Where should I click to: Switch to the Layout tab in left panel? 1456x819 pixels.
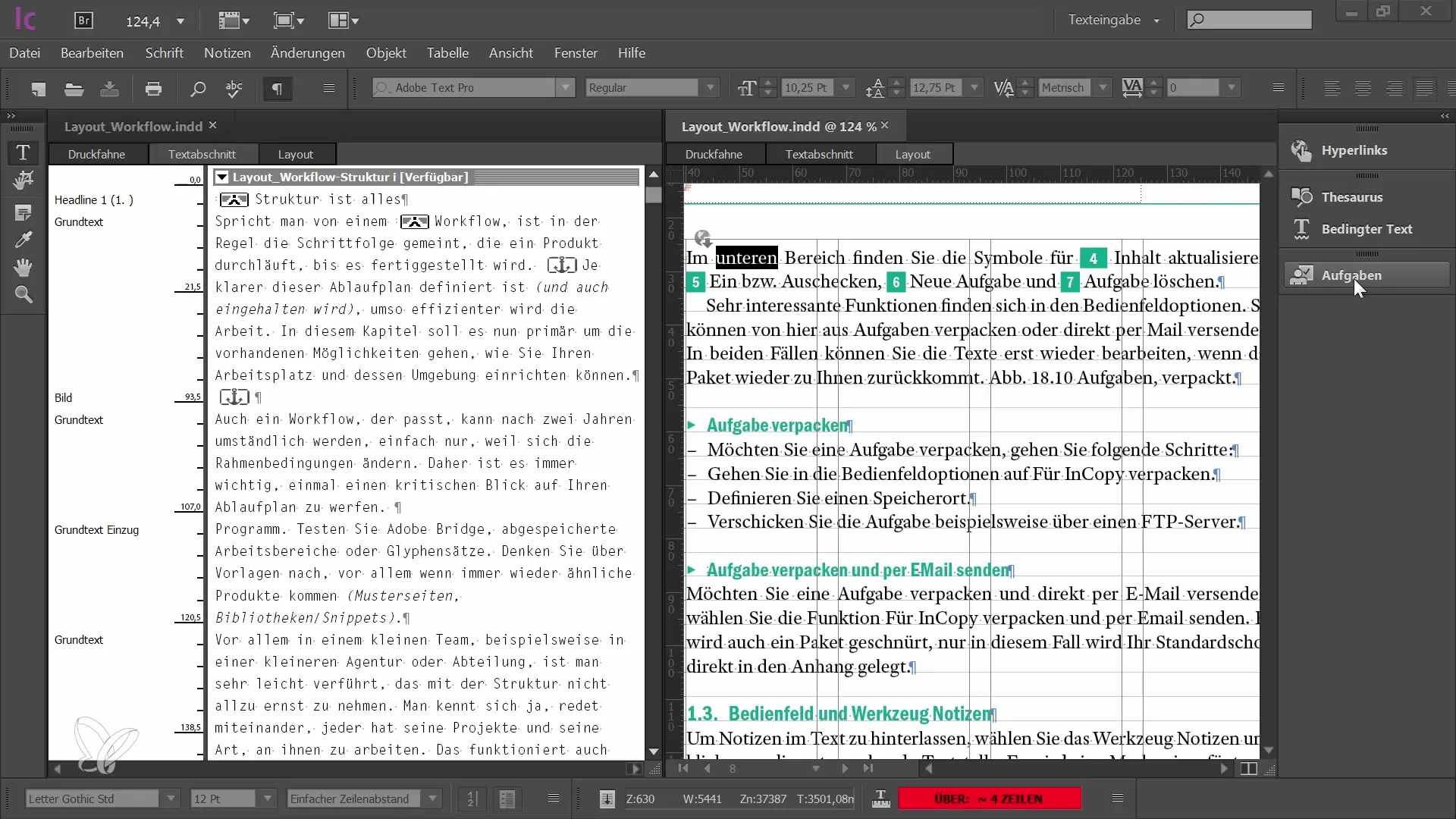(296, 153)
